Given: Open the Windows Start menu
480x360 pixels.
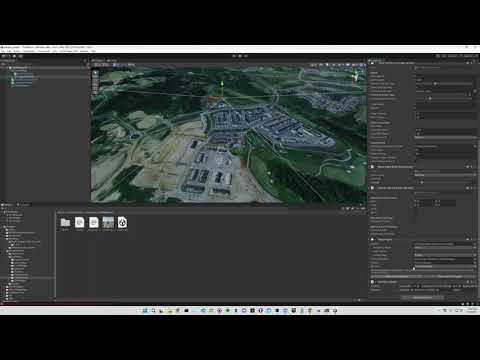Looking at the screenshot, I should click(145, 310).
